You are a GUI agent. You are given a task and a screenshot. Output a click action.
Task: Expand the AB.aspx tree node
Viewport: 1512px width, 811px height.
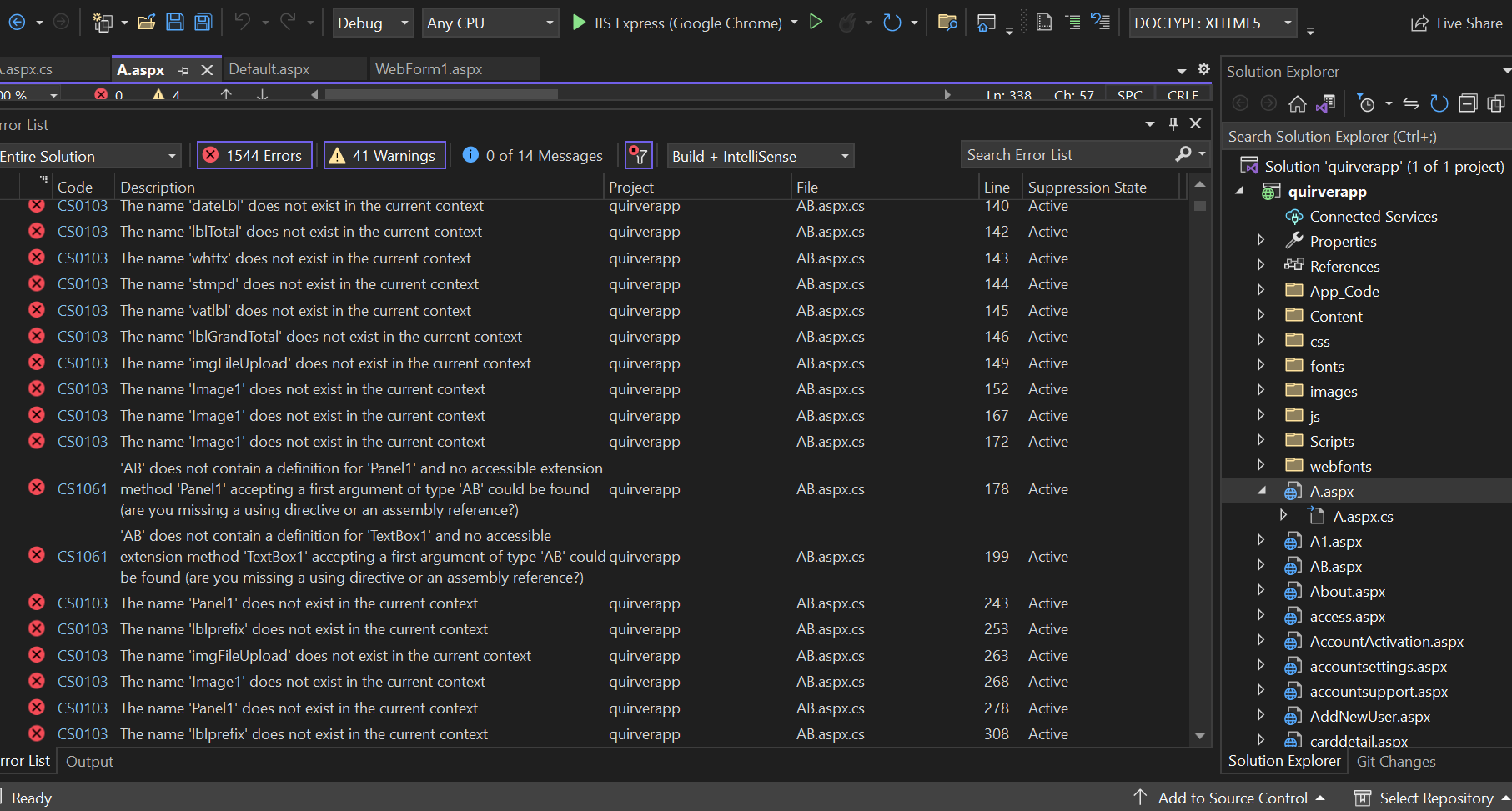1261,566
